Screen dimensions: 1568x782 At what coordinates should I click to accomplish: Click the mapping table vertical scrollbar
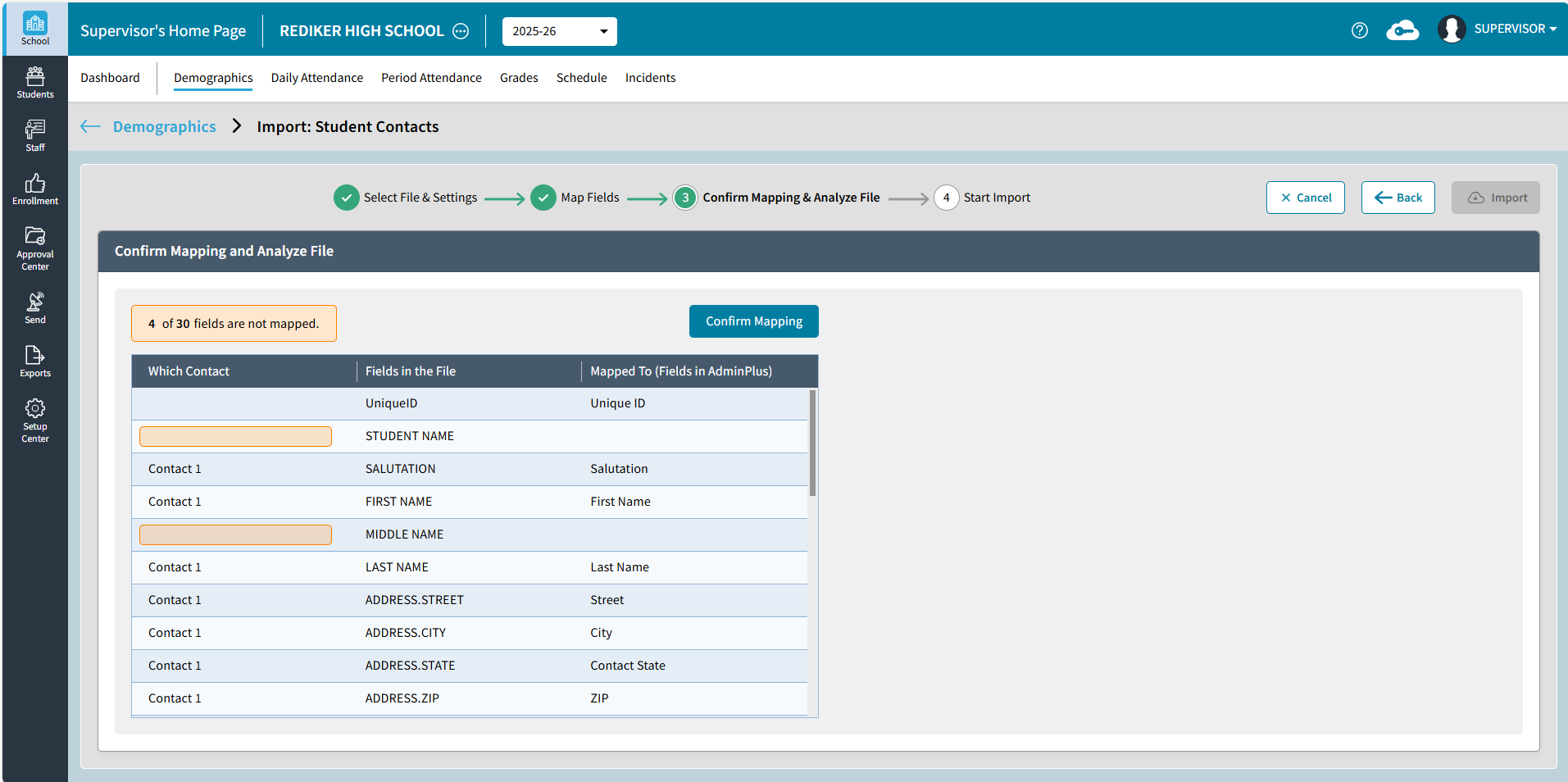[812, 443]
